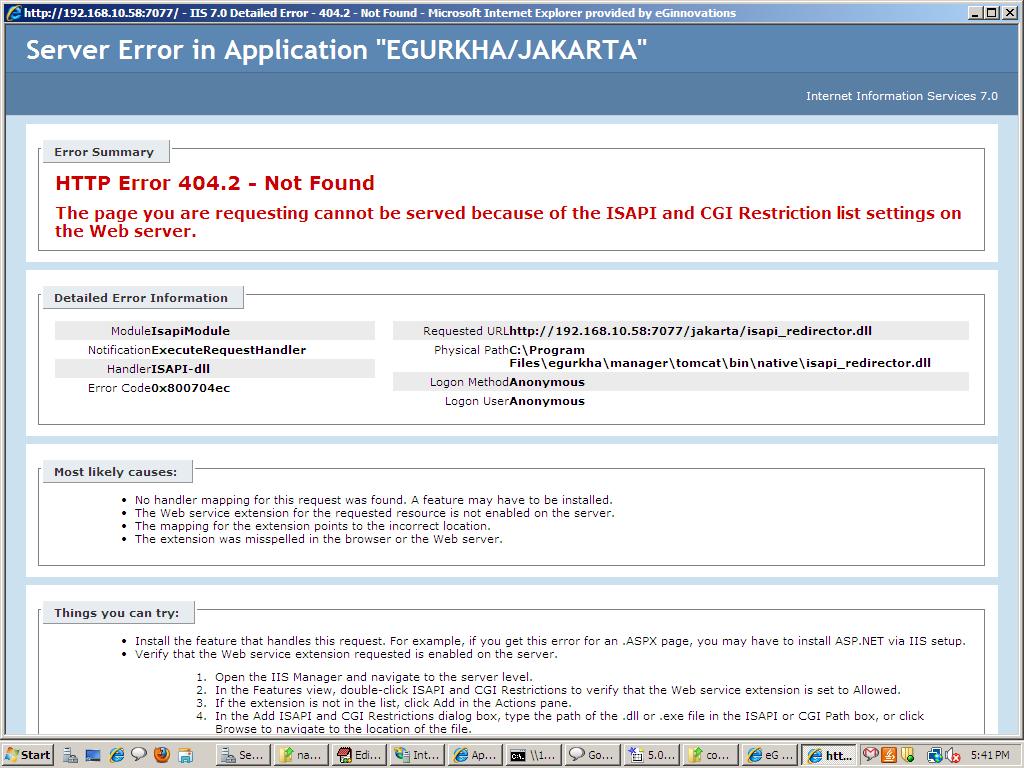Viewport: 1024px width, 768px height.
Task: Click the 'Most likely causes:' section label
Action: [116, 472]
